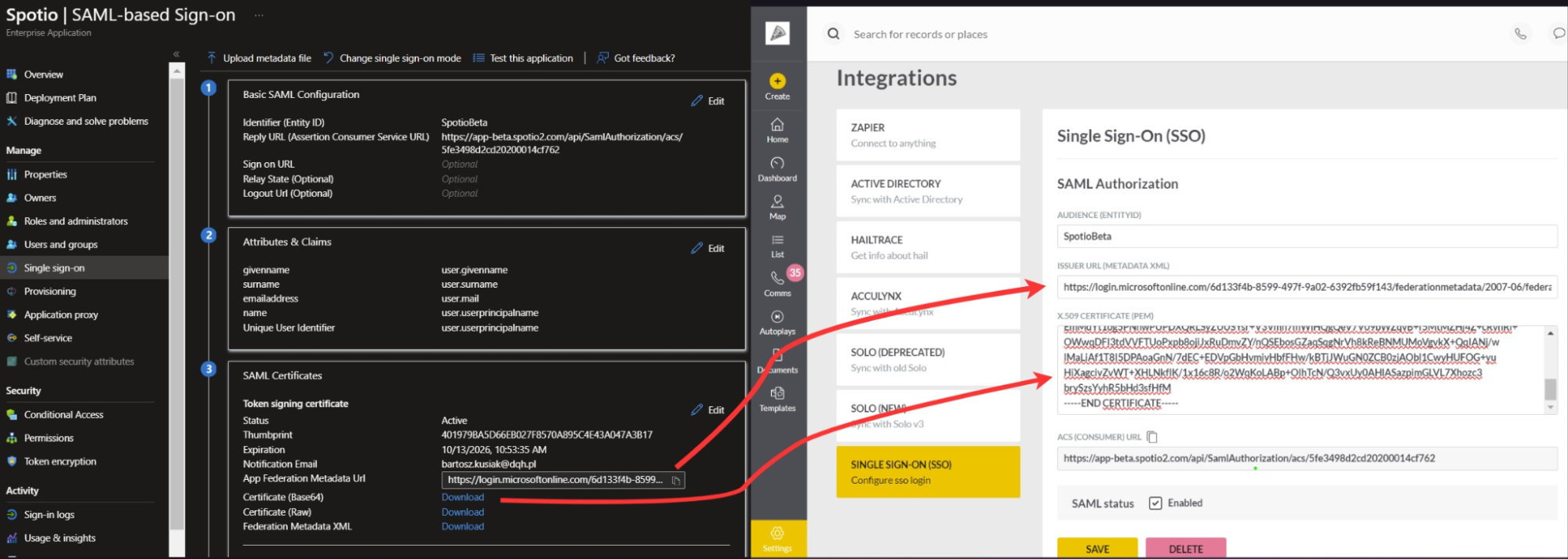The image size is (1568, 559).
Task: Open Overview in Azure sidebar
Action: 43,74
